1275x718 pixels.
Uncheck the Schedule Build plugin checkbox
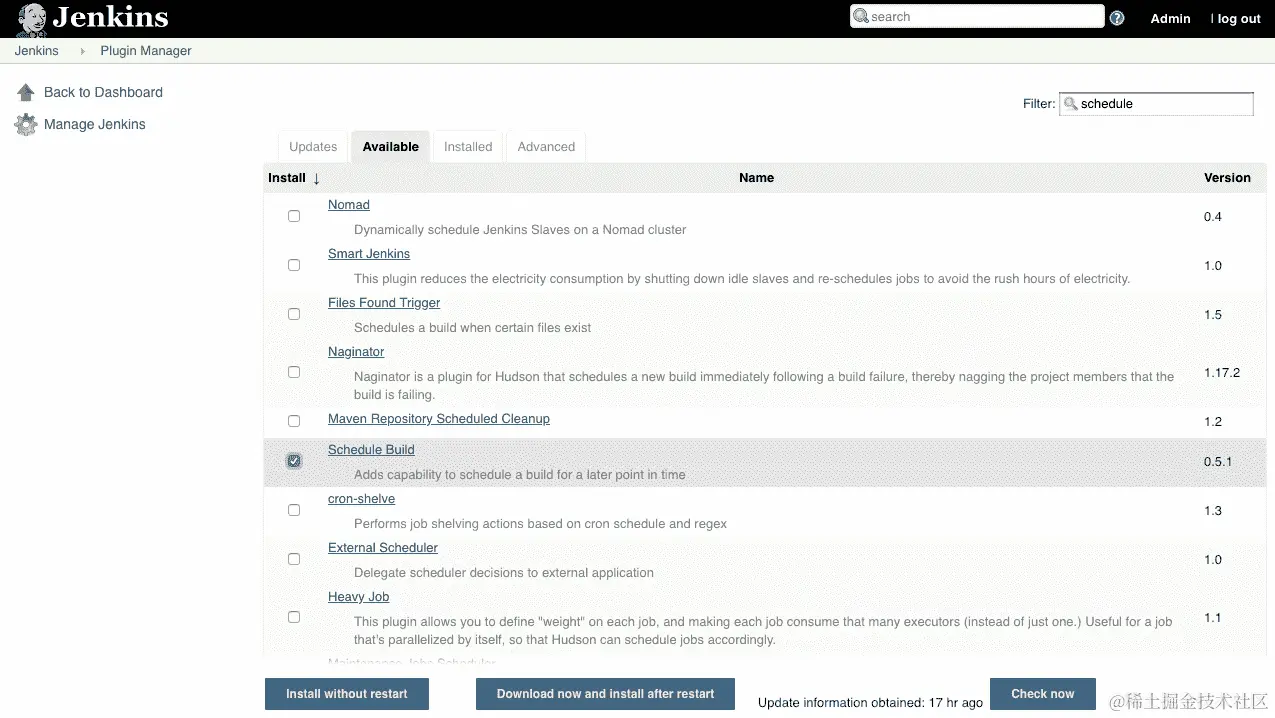294,461
